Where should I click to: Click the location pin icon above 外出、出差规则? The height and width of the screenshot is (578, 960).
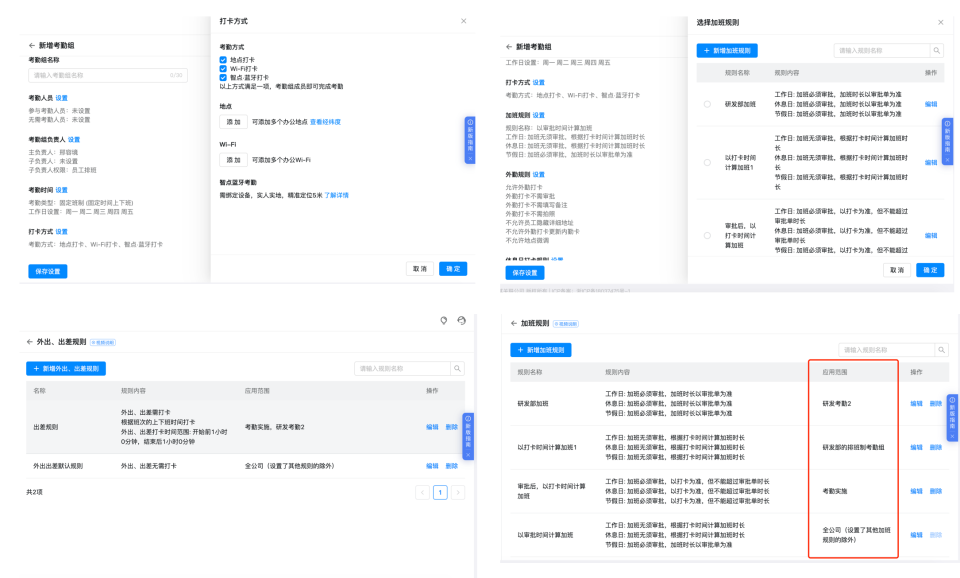[444, 320]
